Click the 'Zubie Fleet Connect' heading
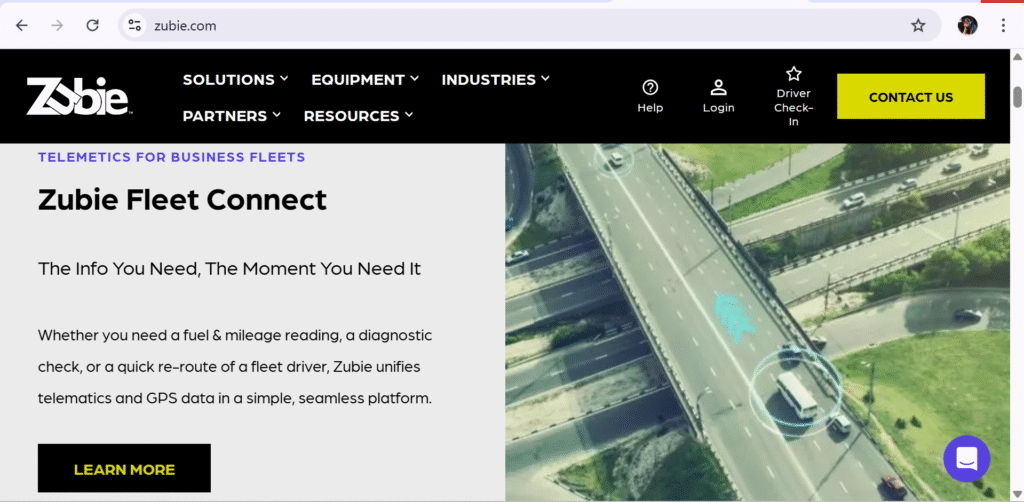This screenshot has height=502, width=1024. coord(182,200)
